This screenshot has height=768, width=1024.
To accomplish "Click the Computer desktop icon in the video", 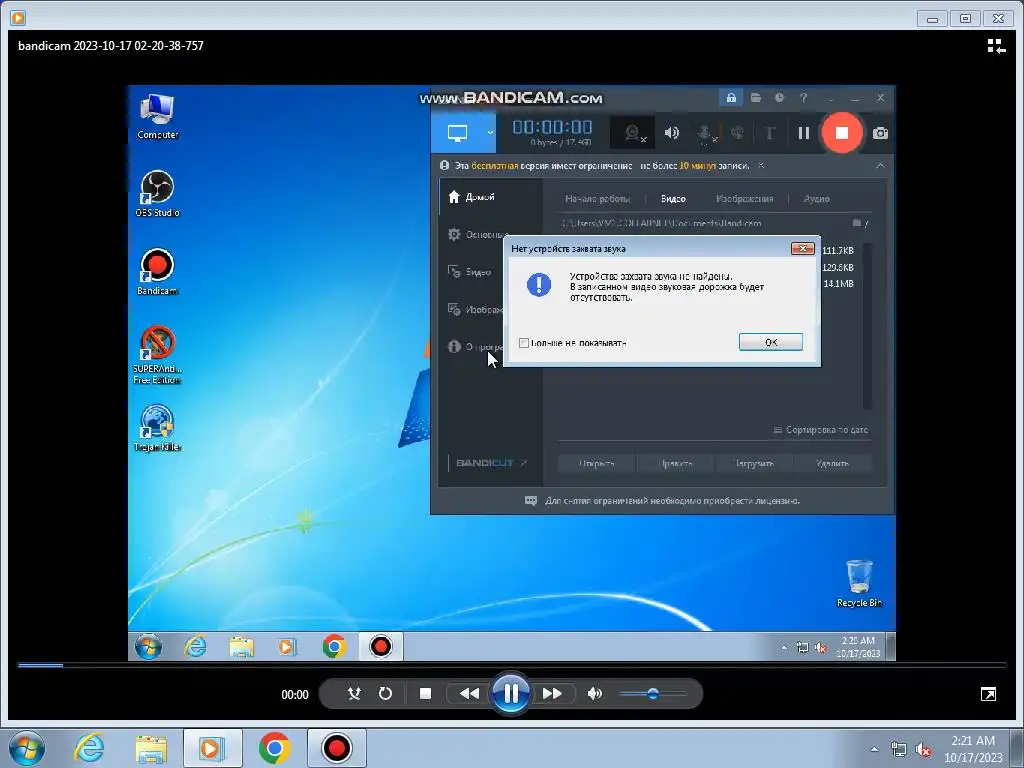I will (157, 116).
